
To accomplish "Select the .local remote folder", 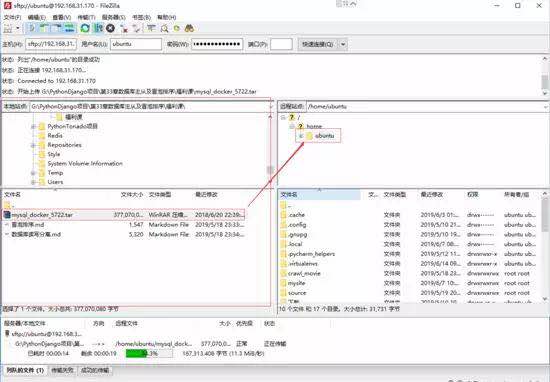I will [295, 244].
